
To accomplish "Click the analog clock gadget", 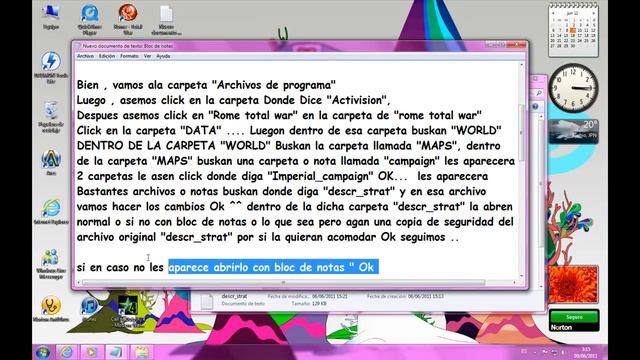I will [x=573, y=88].
